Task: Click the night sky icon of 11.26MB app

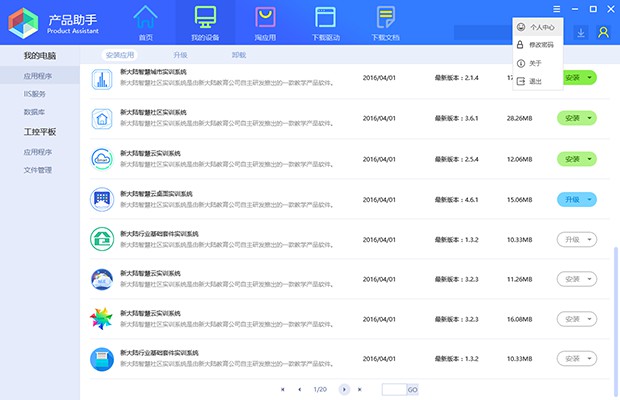Action: click(102, 279)
